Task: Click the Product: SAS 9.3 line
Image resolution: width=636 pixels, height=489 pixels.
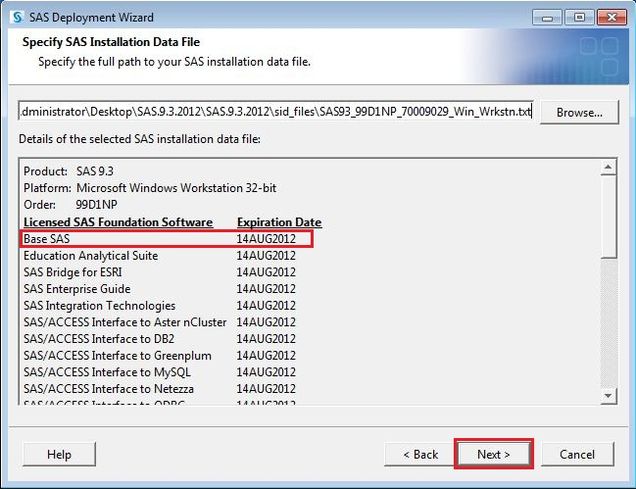Action: tap(69, 171)
